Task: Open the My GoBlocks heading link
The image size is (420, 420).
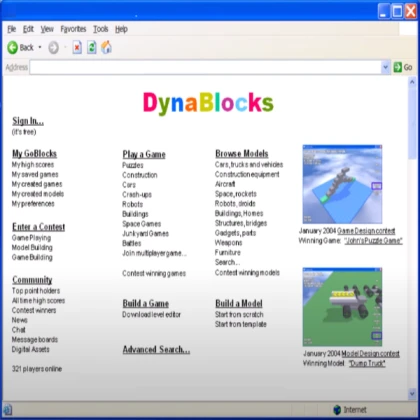Action: 34,154
